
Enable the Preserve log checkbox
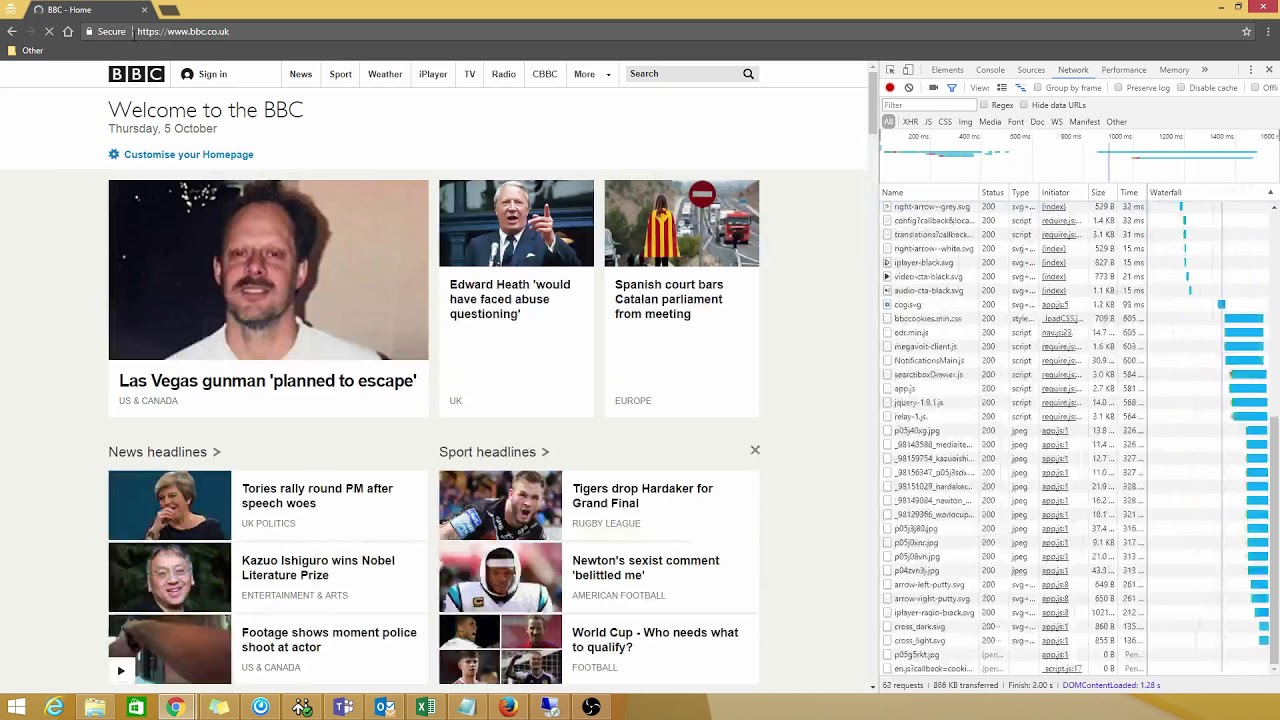(x=1118, y=88)
